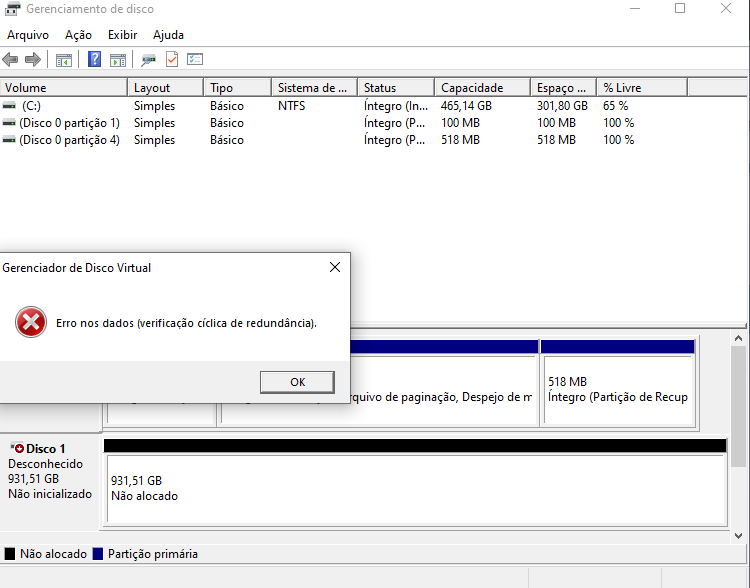
Task: Click the black Não alocado legend swatch
Action: (10, 554)
